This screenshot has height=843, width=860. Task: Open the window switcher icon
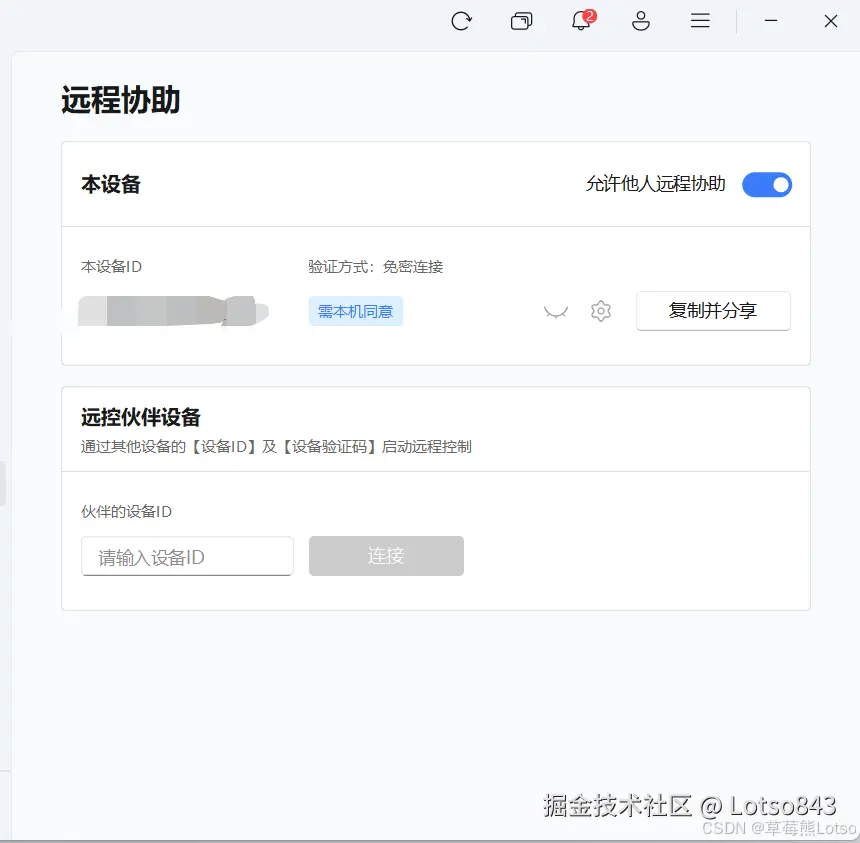coord(522,20)
